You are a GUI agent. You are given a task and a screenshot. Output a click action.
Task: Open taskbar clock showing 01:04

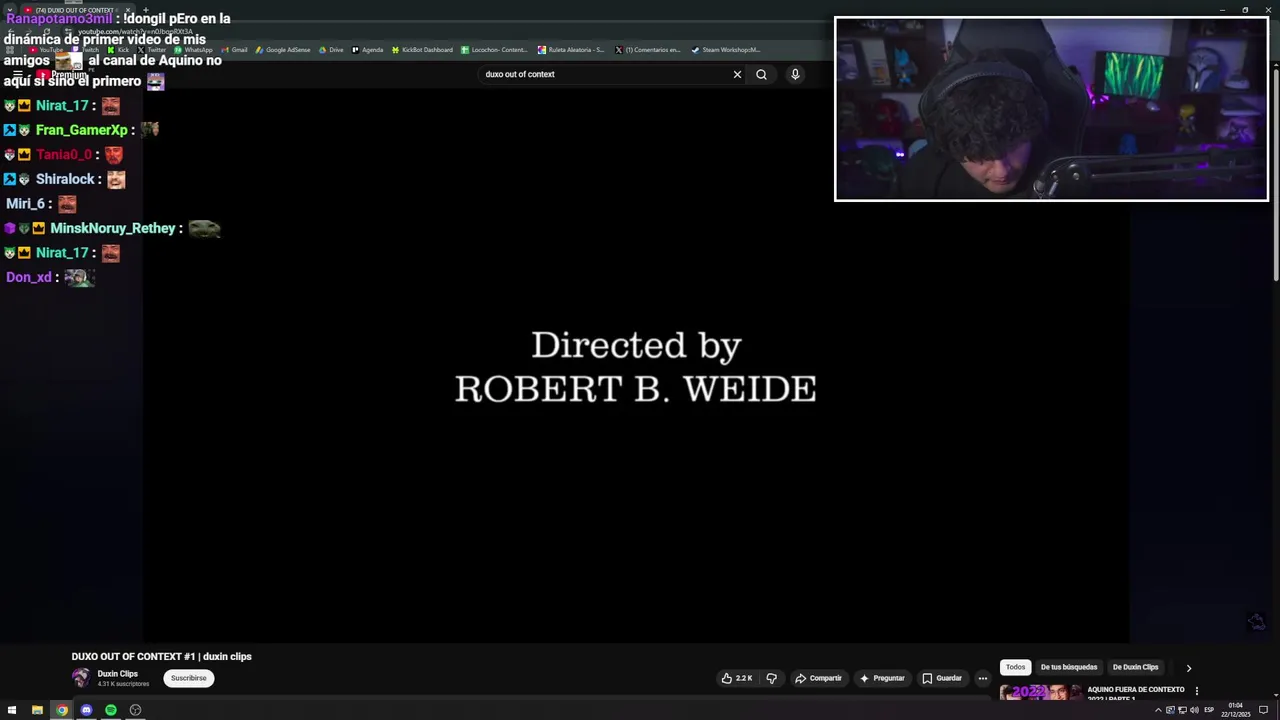(x=1235, y=710)
